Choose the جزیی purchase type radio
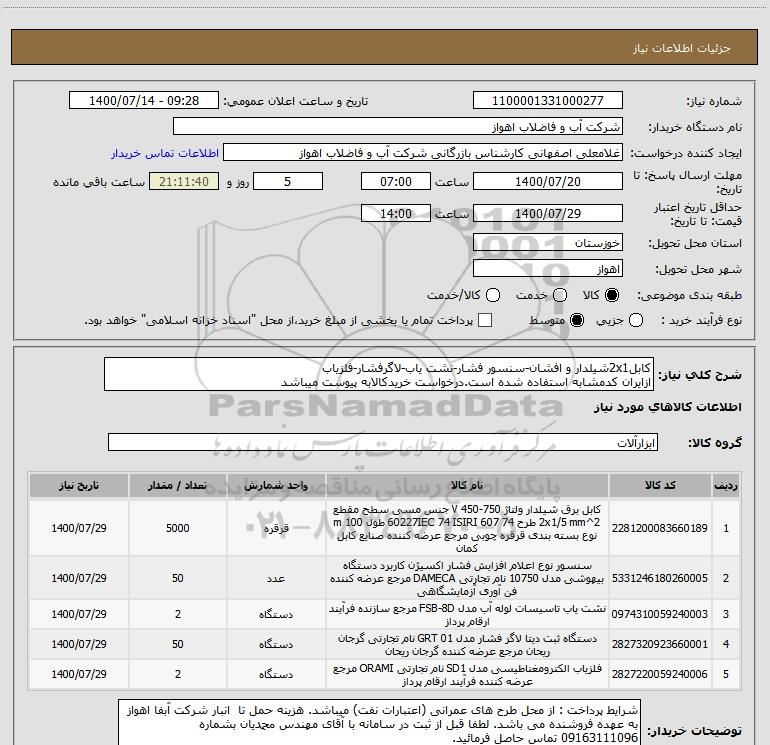The width and height of the screenshot is (770, 745). (x=636, y=321)
